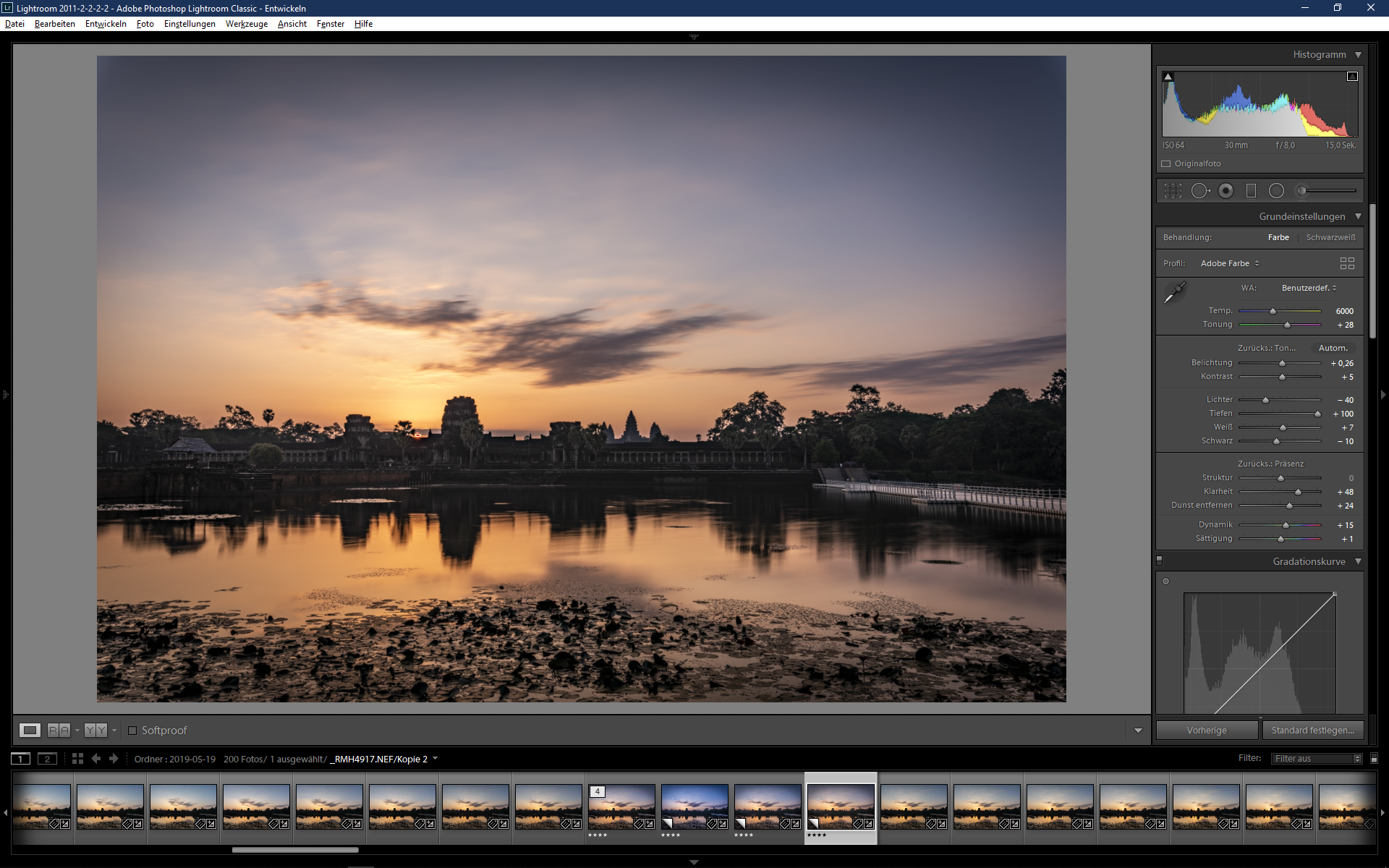The width and height of the screenshot is (1389, 868).
Task: Open the Werkzeuge menu
Action: [246, 24]
